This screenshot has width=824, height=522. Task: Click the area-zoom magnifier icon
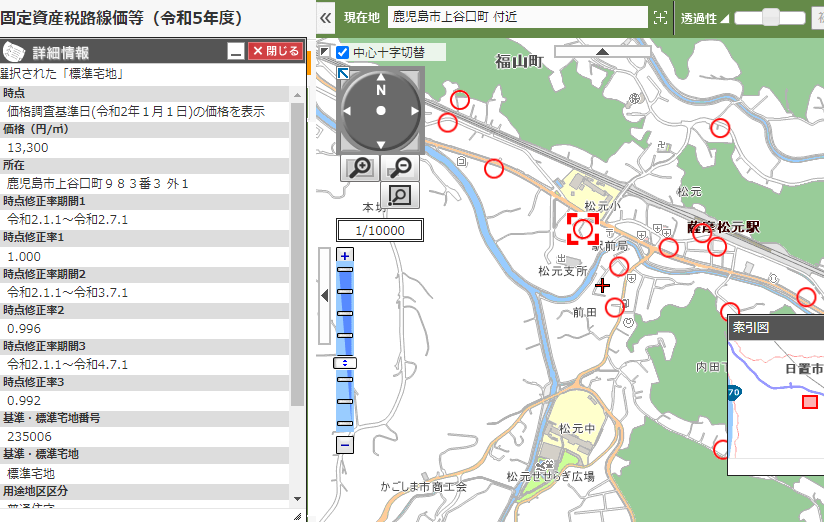pyautogui.click(x=401, y=196)
